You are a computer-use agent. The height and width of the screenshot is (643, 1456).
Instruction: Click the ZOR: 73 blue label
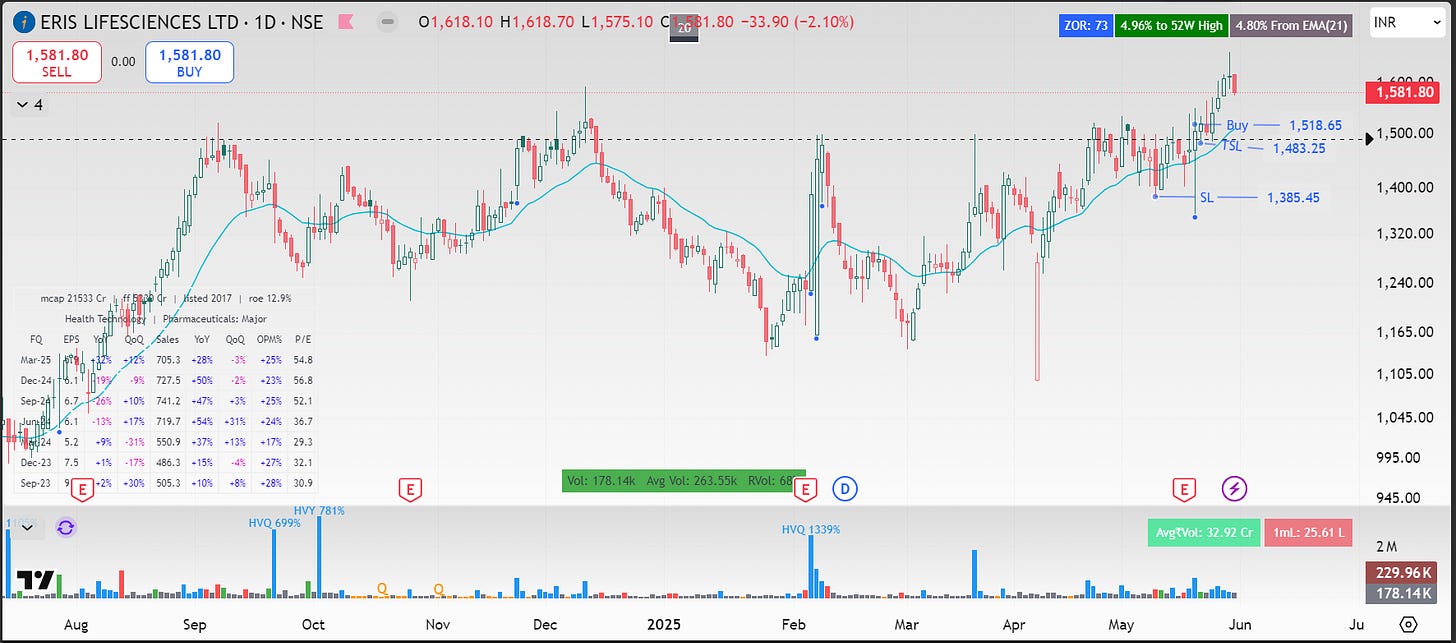[x=1085, y=26]
